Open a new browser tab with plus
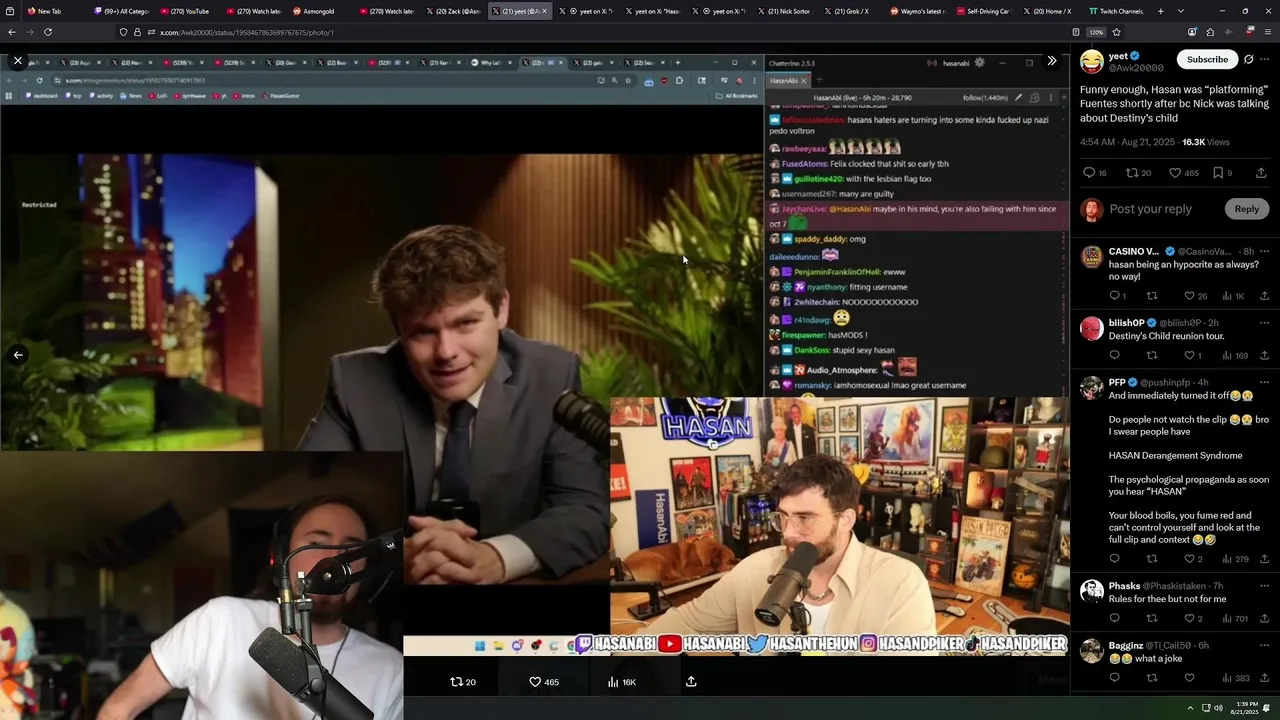The image size is (1280, 720). 1160,11
